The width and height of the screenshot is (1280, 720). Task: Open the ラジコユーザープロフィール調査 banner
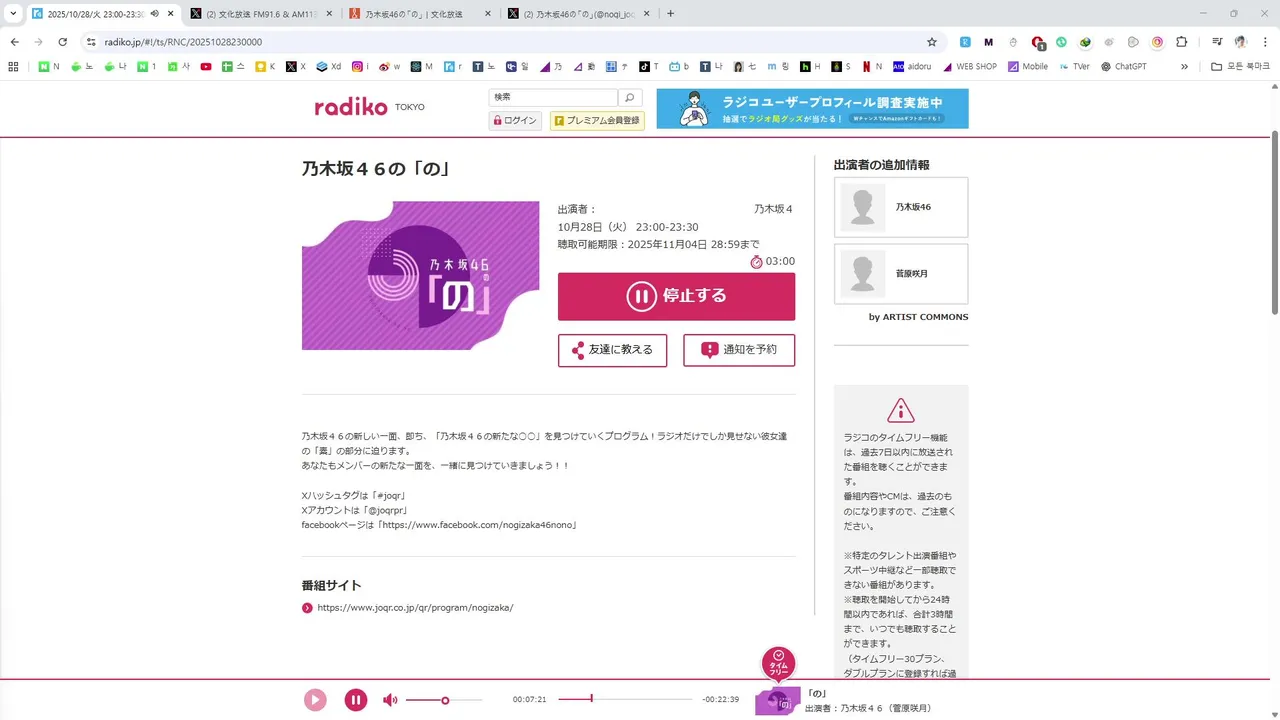[x=812, y=108]
